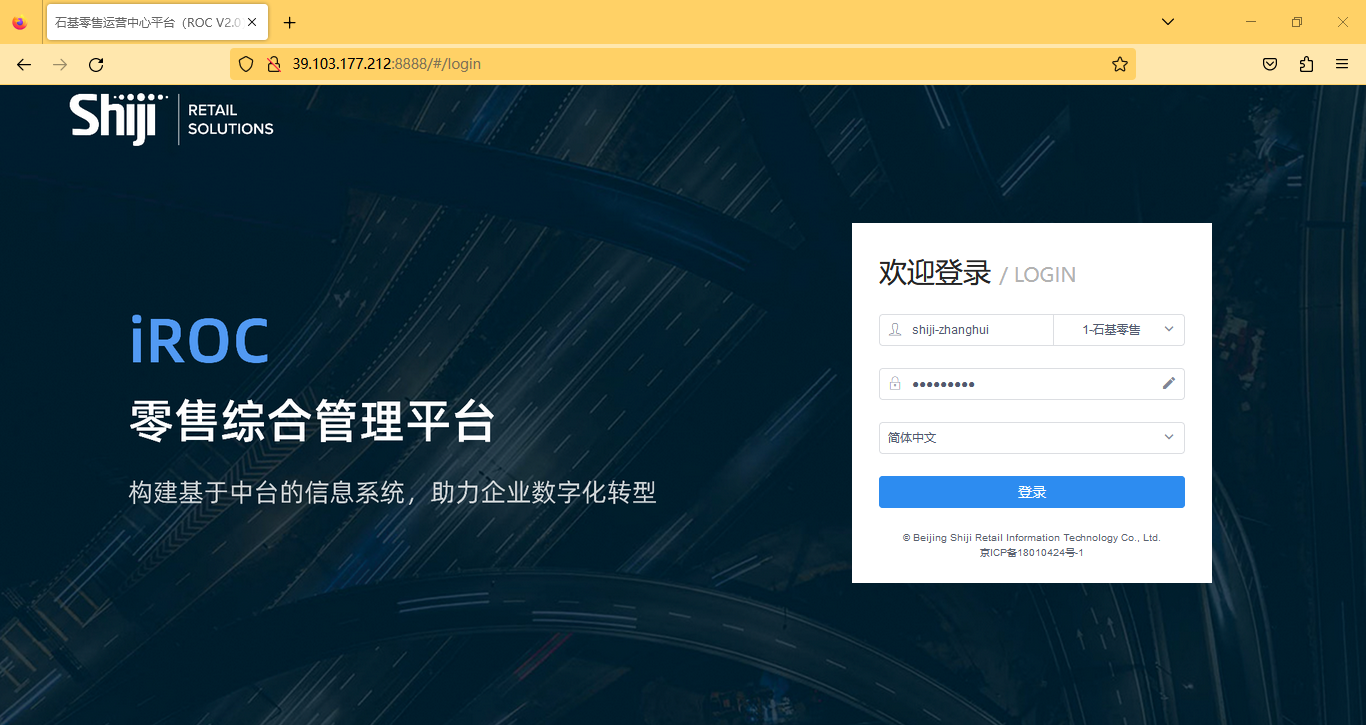Click the insecure connection lock icon
Screen dimensions: 1366x725
[x=273, y=64]
